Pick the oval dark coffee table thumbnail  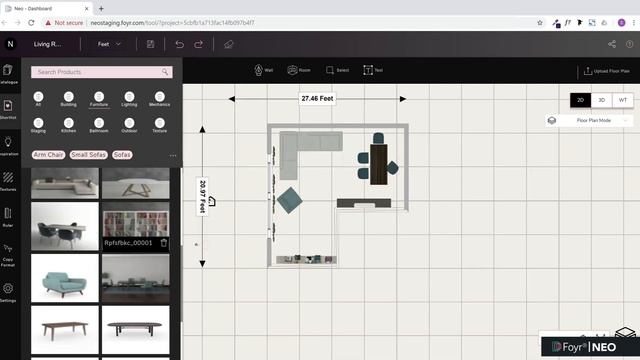136,330
